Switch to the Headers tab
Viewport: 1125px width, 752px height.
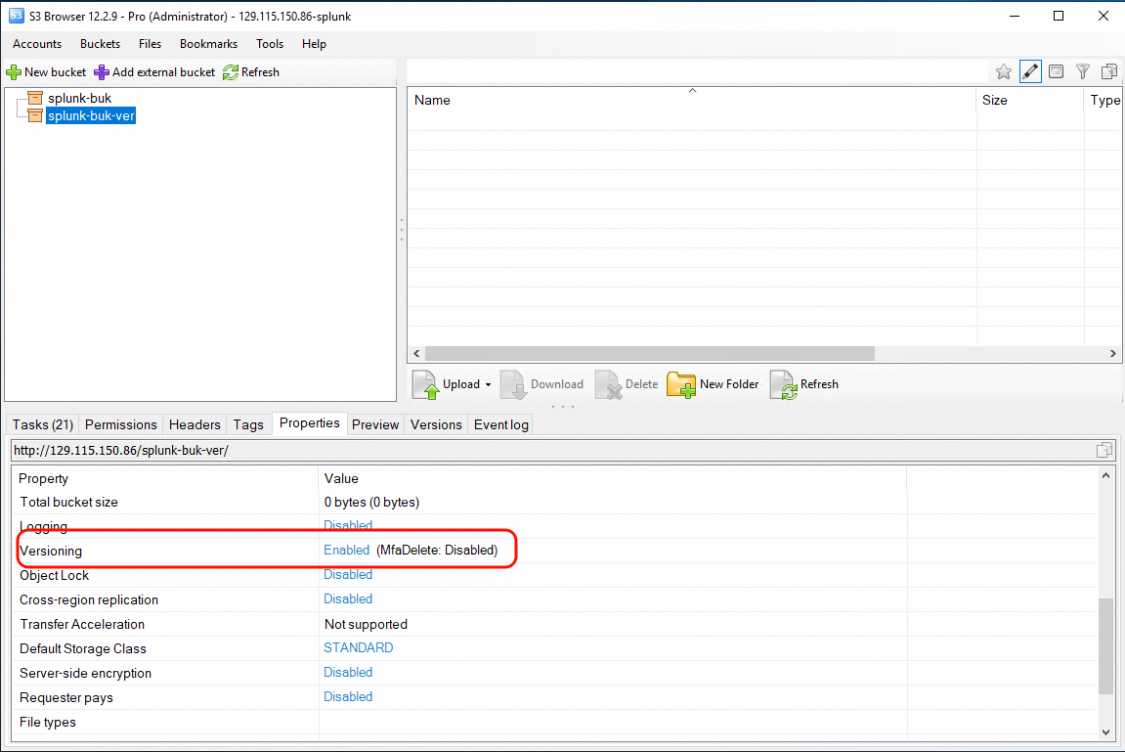194,425
